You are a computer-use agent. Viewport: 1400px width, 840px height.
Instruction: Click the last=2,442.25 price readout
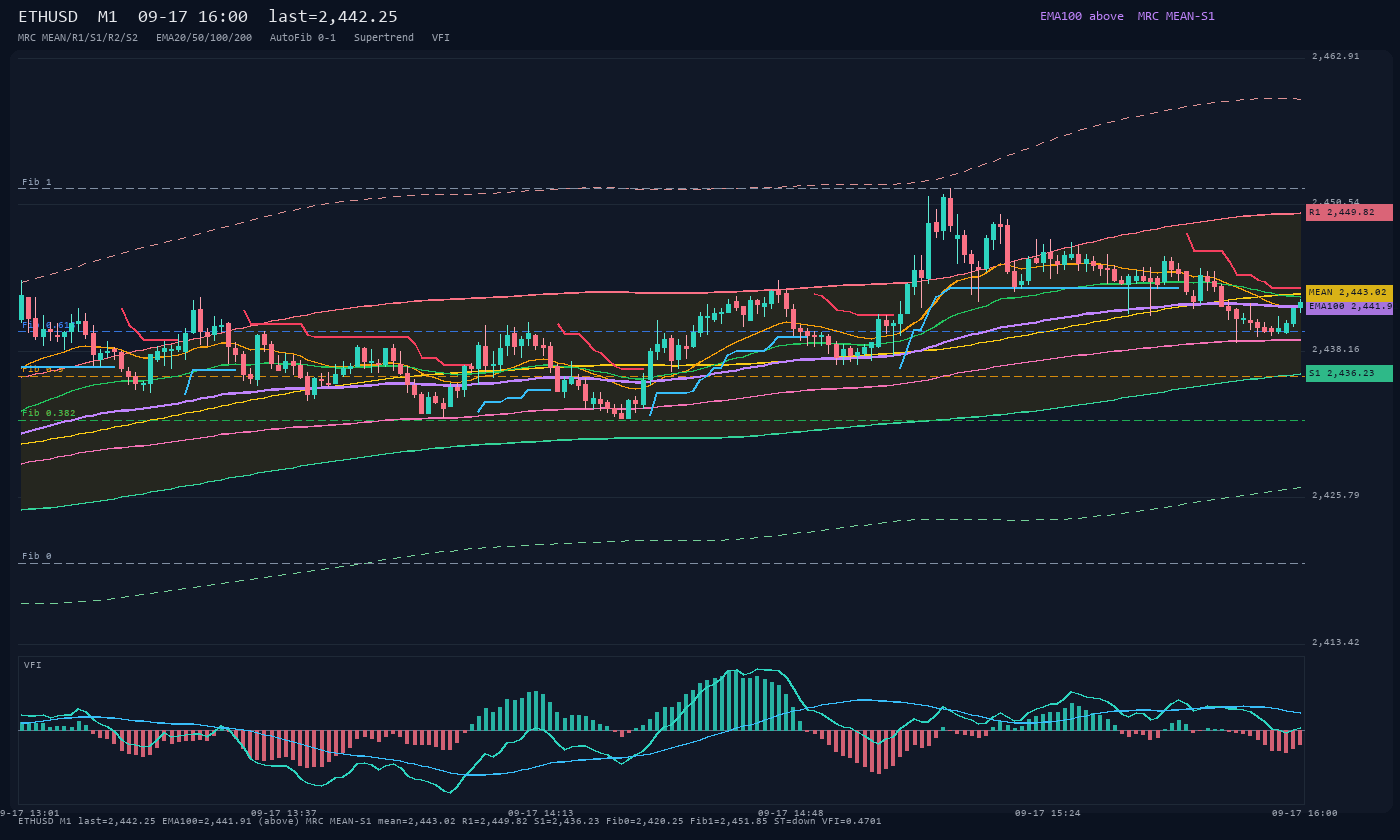(x=333, y=17)
